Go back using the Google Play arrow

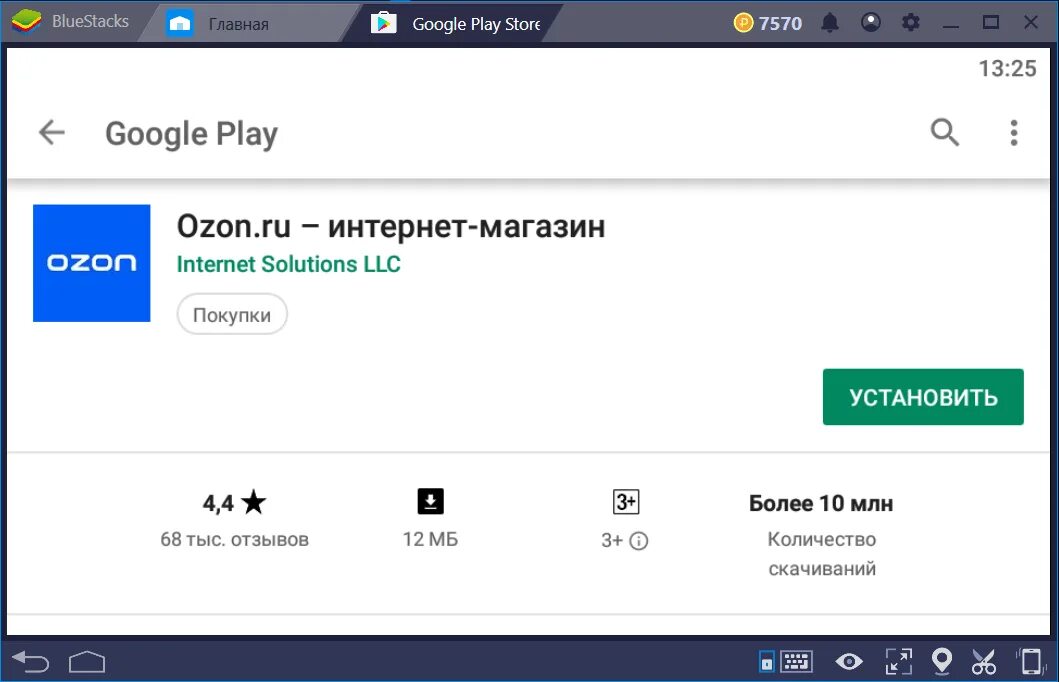click(51, 132)
